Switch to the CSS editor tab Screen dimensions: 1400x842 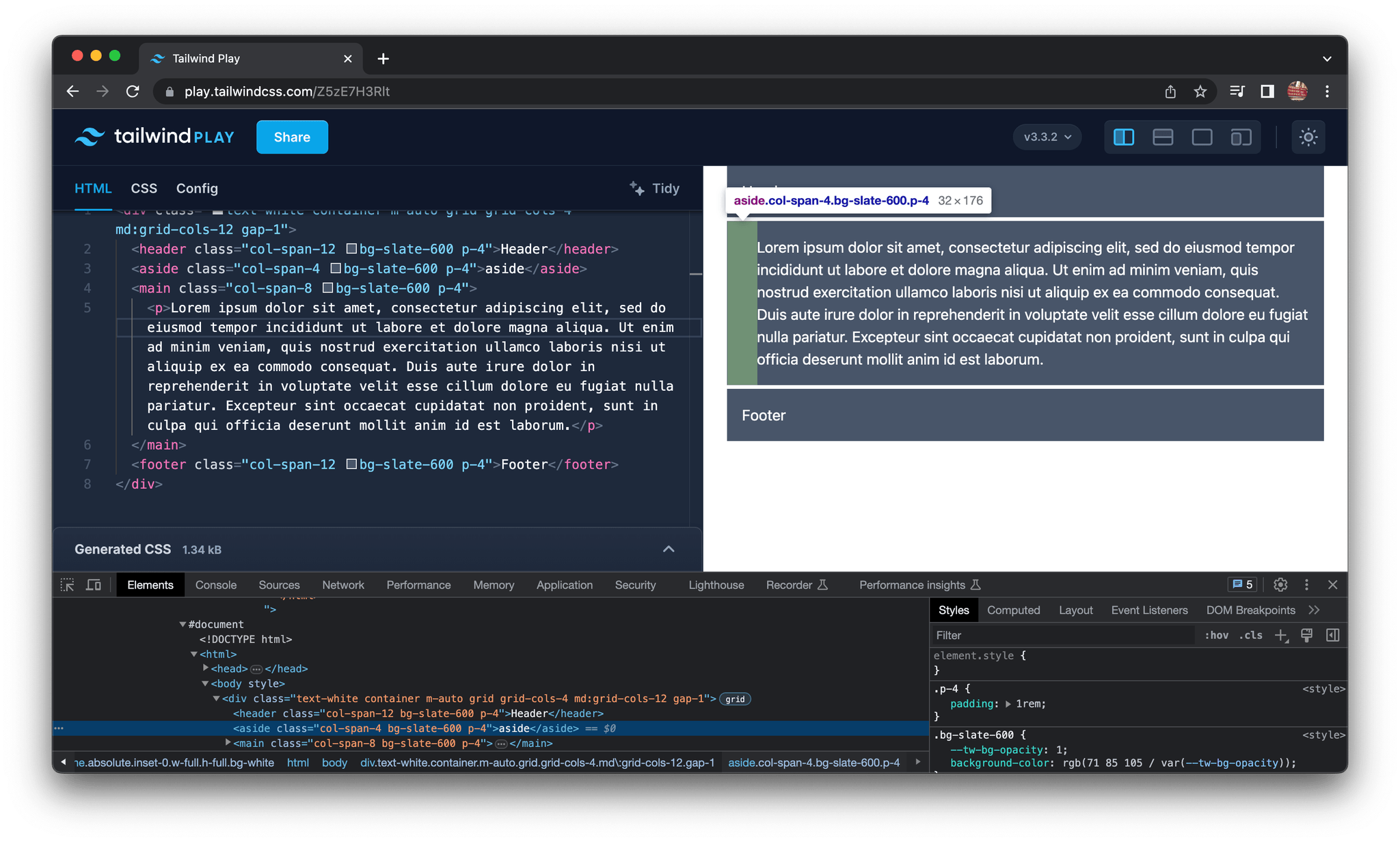pos(144,189)
